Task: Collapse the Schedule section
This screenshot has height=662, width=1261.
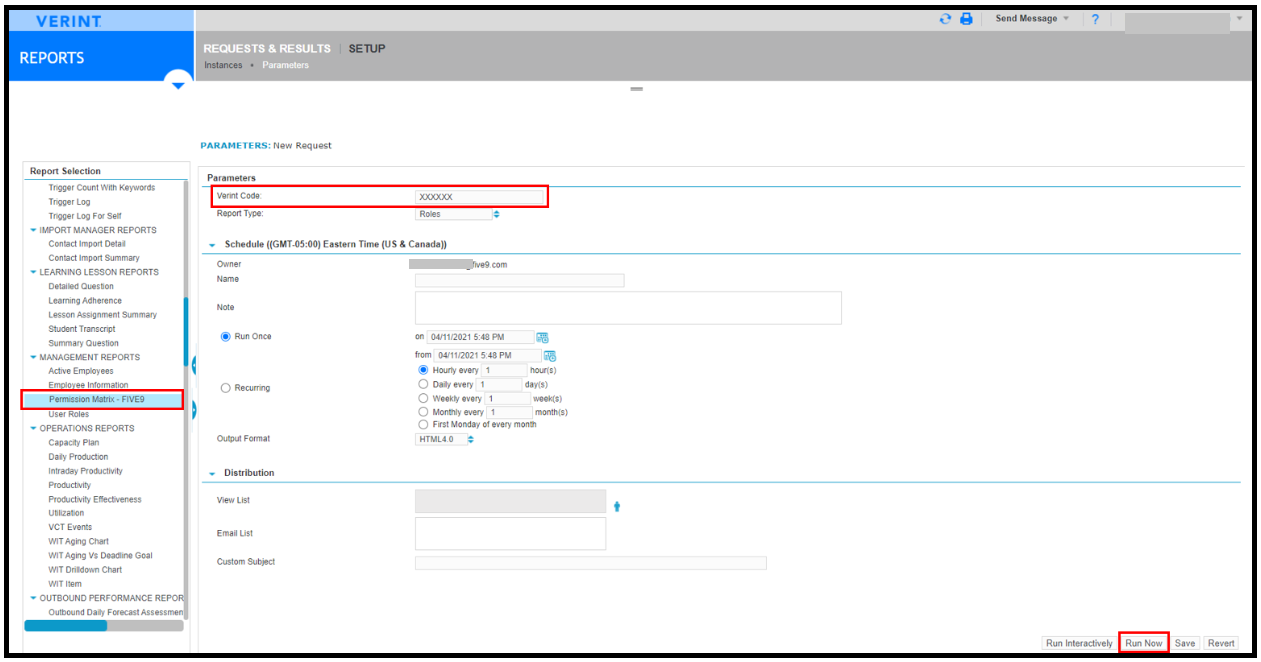Action: [212, 245]
